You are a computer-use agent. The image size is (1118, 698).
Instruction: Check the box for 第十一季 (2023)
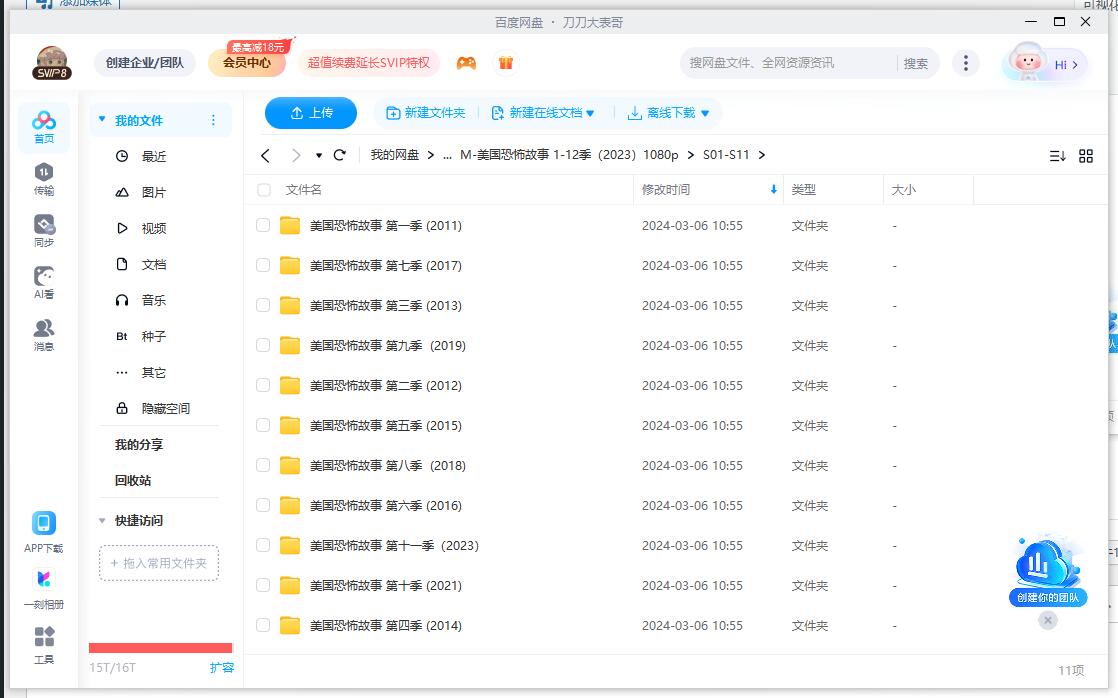pos(263,545)
